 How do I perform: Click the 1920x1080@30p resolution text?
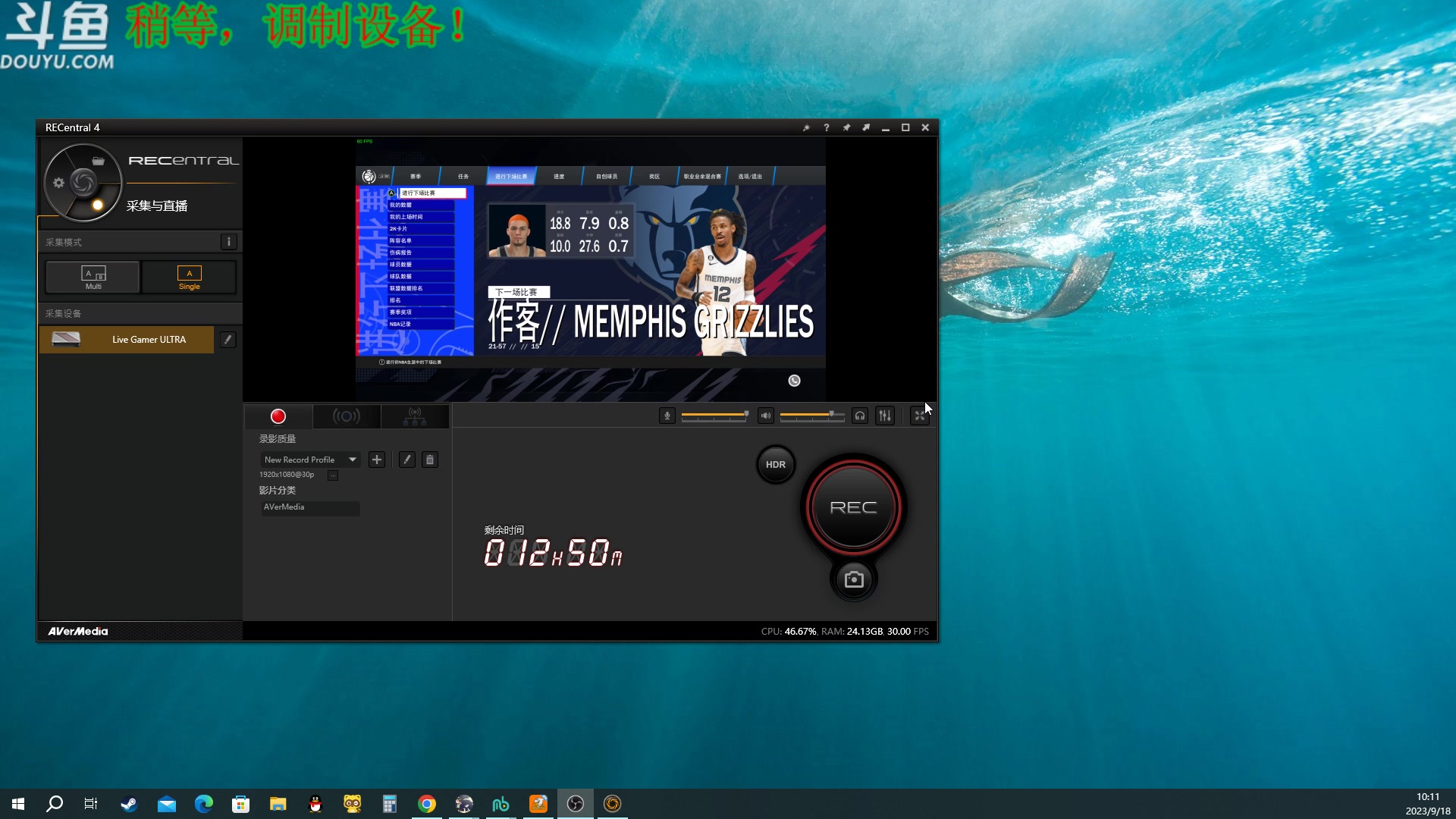[x=287, y=475]
